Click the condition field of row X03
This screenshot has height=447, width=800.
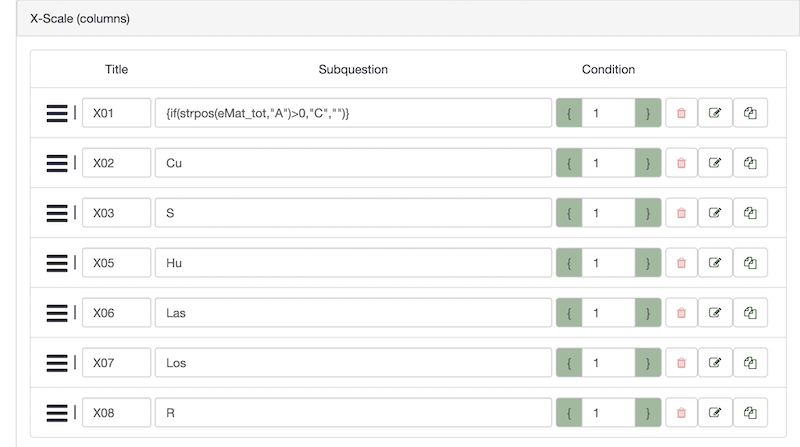608,213
